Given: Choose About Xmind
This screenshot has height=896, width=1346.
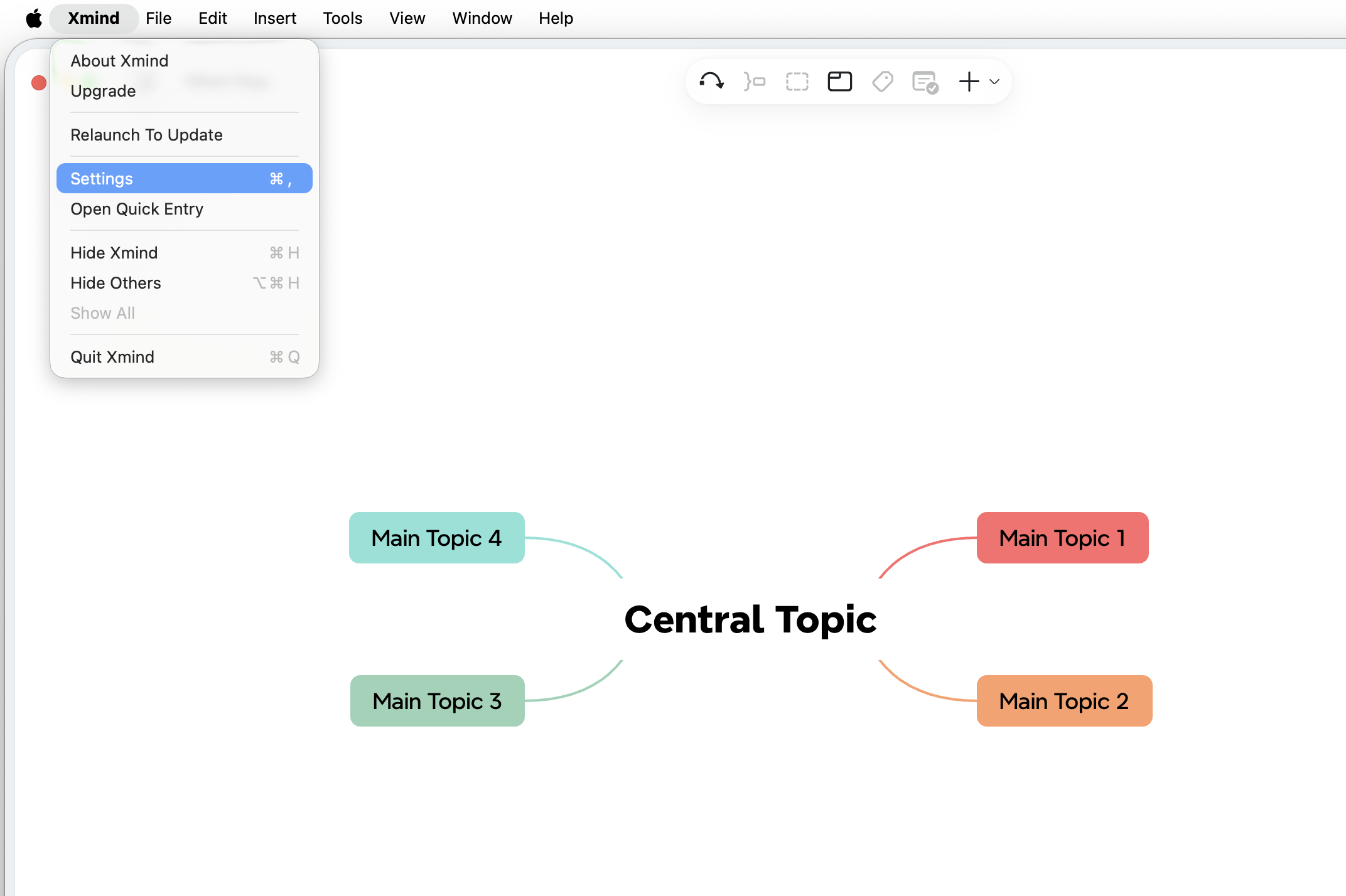Looking at the screenshot, I should point(185,61).
